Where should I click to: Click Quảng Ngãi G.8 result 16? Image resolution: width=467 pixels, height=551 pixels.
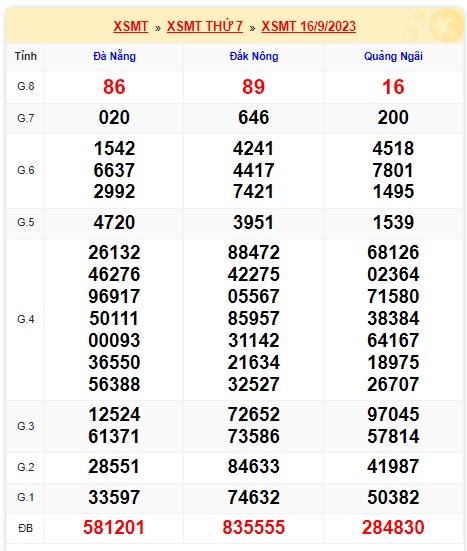coord(393,87)
